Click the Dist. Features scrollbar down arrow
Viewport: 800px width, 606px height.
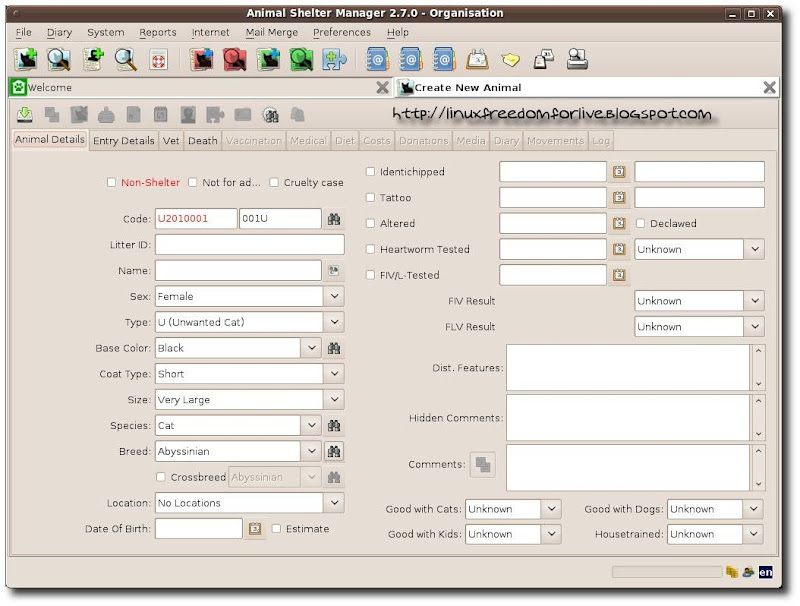pyautogui.click(x=757, y=383)
